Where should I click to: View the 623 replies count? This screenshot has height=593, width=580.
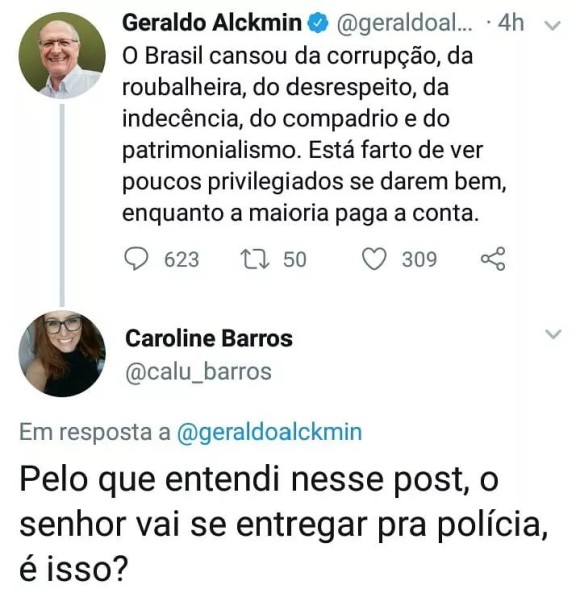pos(181,259)
